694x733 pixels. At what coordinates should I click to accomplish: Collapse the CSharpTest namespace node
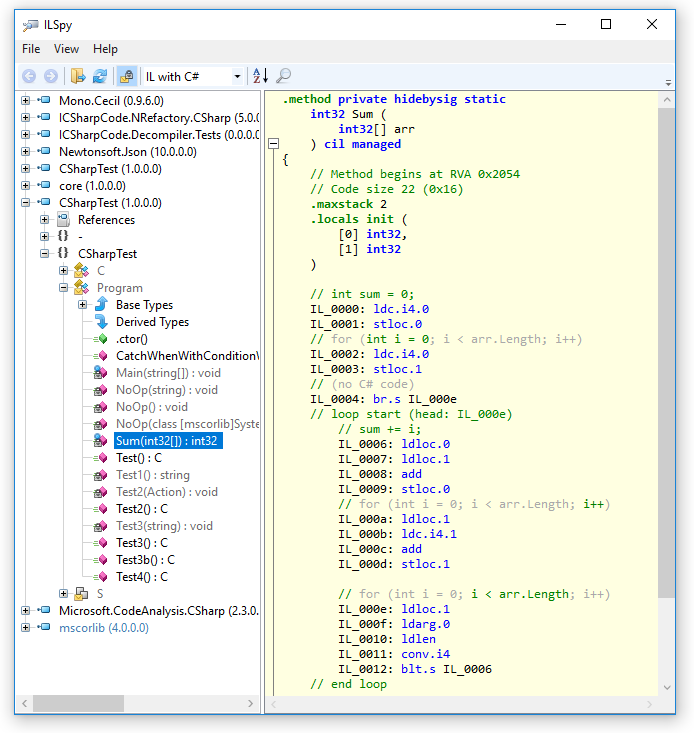click(x=44, y=253)
